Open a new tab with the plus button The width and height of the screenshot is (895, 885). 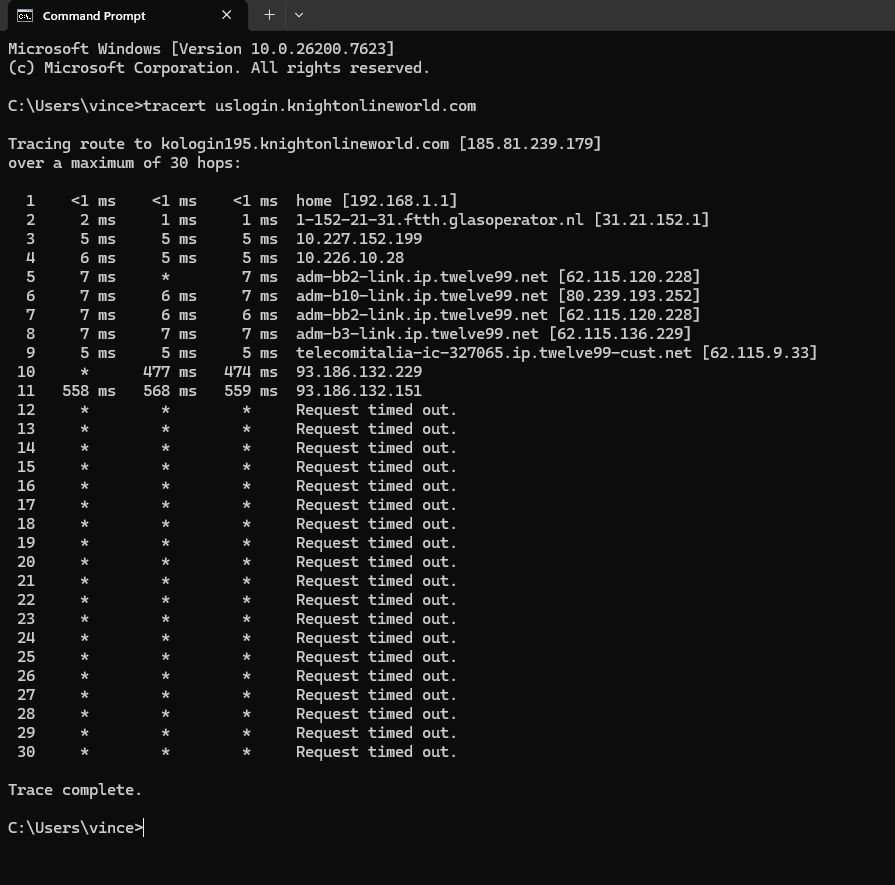(x=269, y=15)
